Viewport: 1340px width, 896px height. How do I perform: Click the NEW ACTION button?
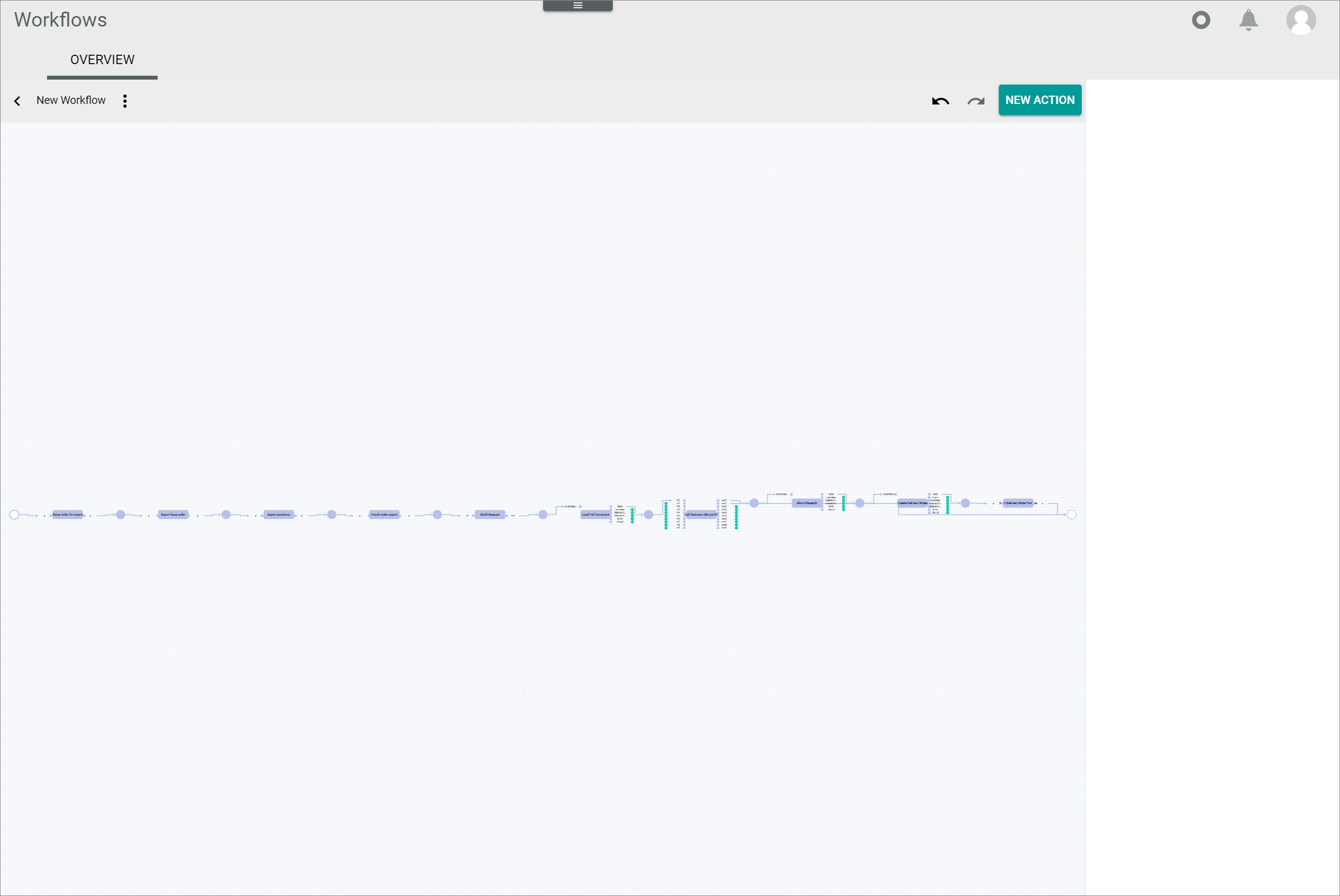(x=1040, y=100)
